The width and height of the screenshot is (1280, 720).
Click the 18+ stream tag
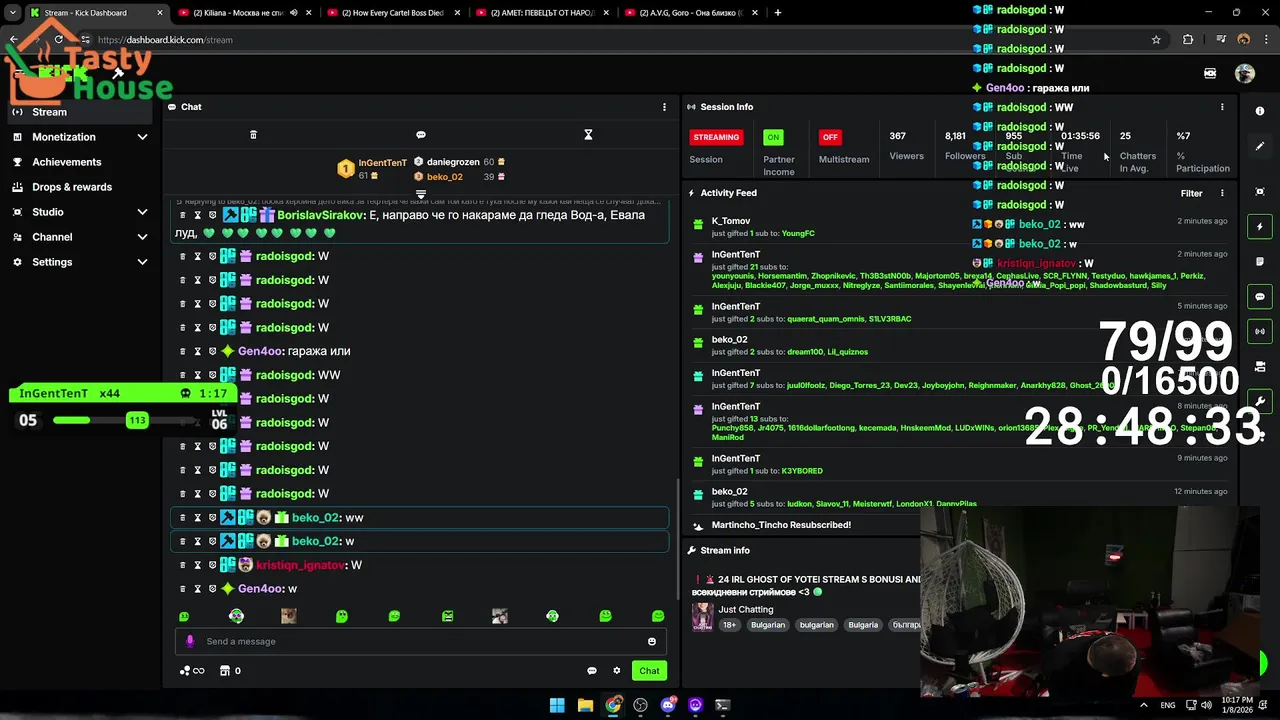click(730, 625)
